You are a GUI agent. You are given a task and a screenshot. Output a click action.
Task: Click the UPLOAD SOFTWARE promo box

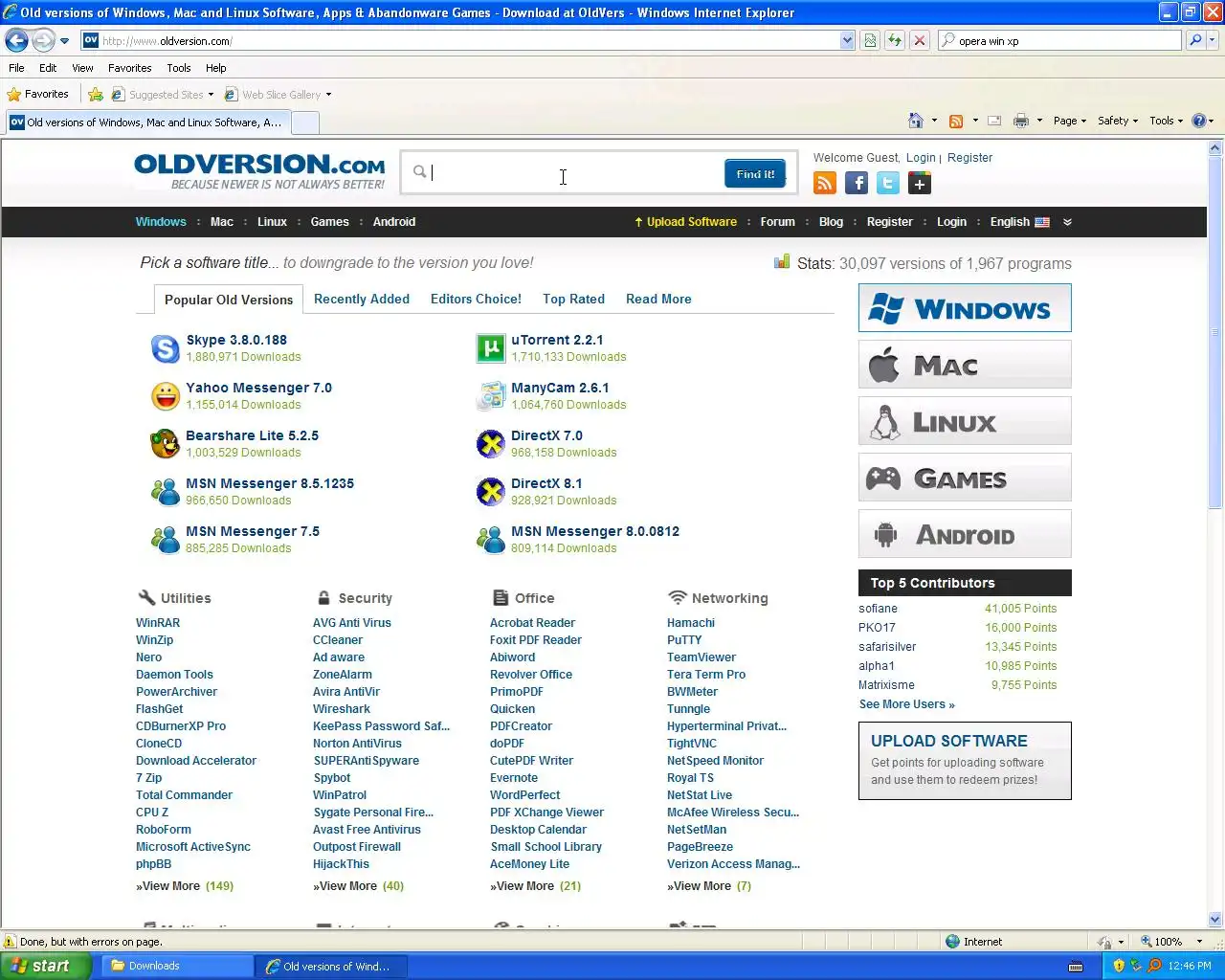(965, 761)
